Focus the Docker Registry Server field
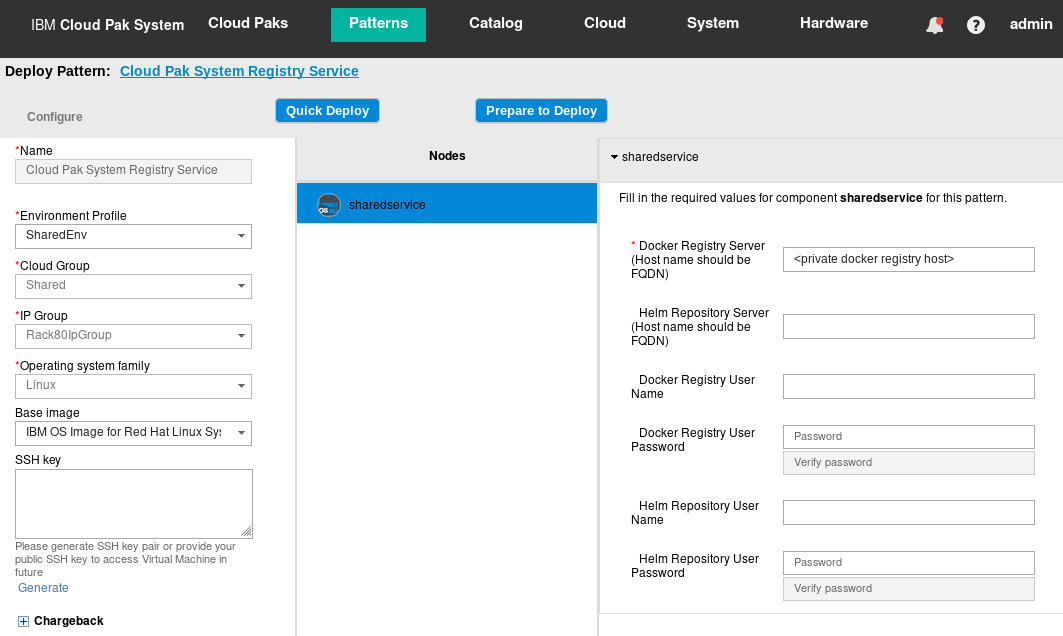The image size is (1063, 636). coord(908,260)
